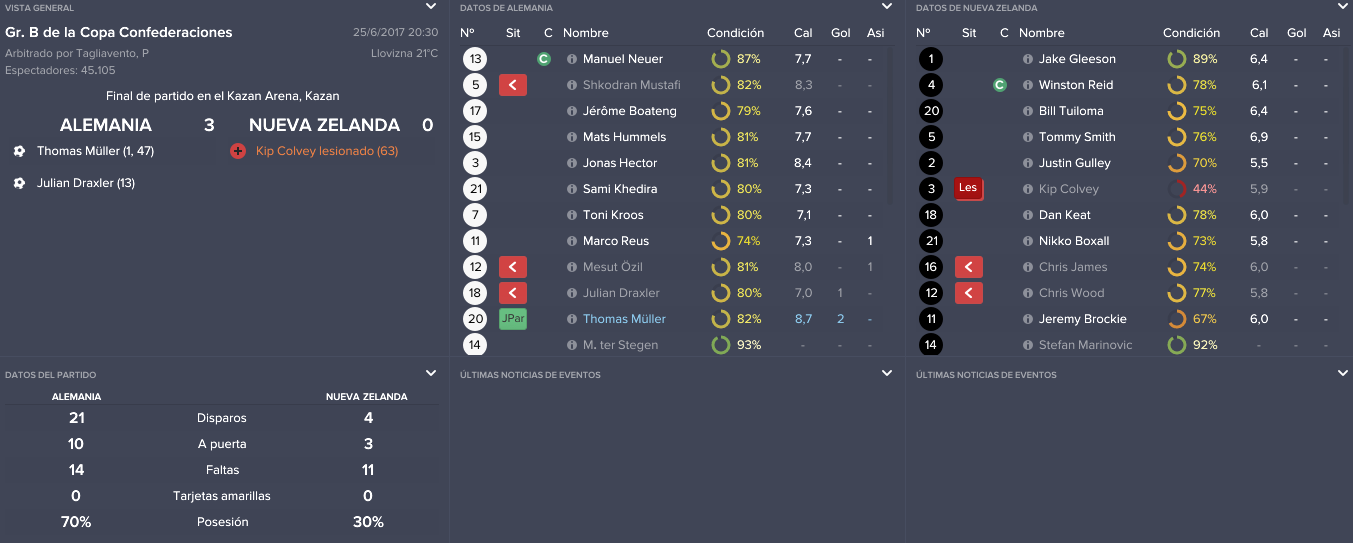
Task: Click goal ball icon beside Julian Draxler (13)
Action: 19,183
